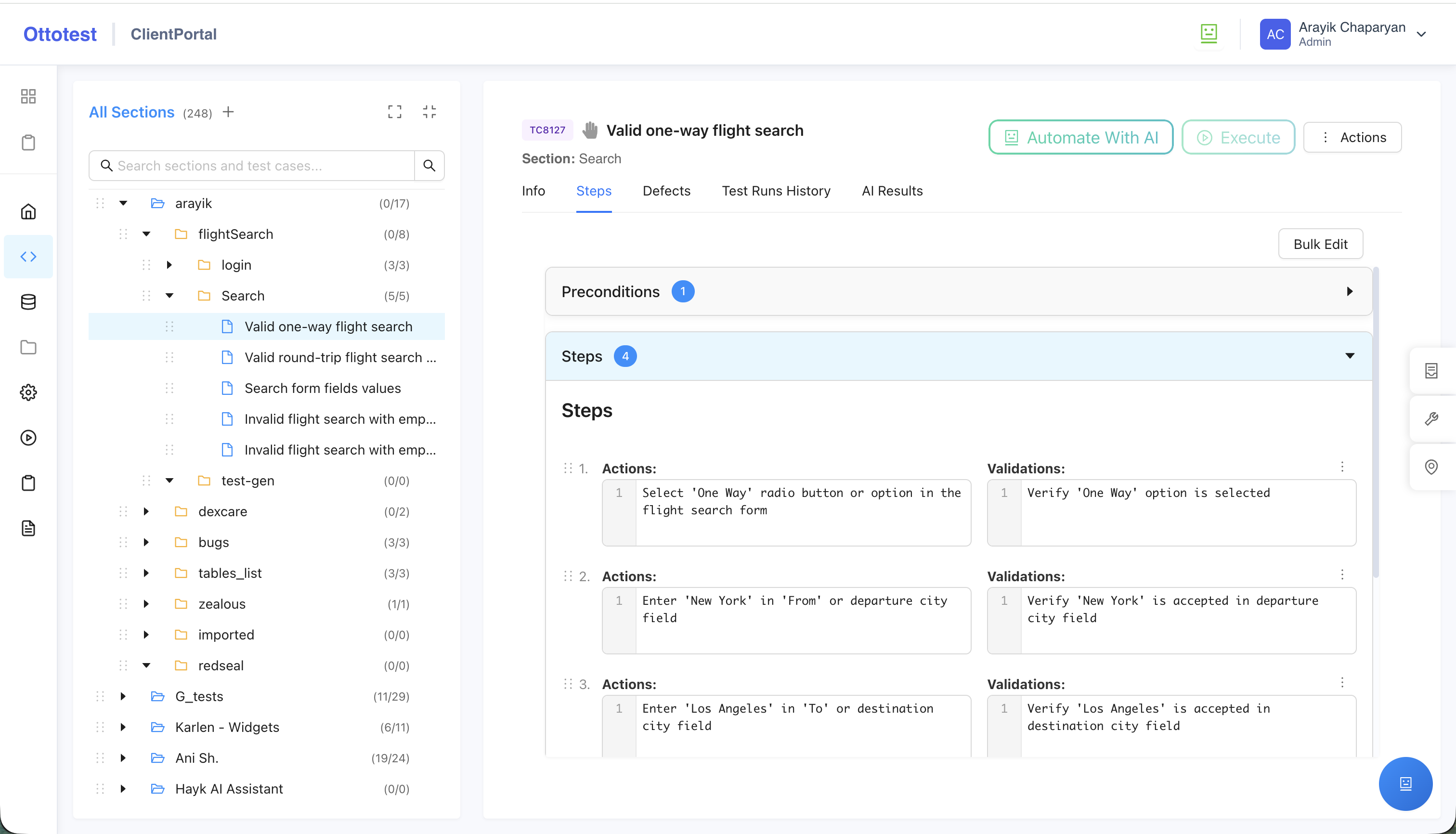The width and height of the screenshot is (1456, 834).
Task: Expand the Preconditions panel
Action: pyautogui.click(x=1350, y=291)
